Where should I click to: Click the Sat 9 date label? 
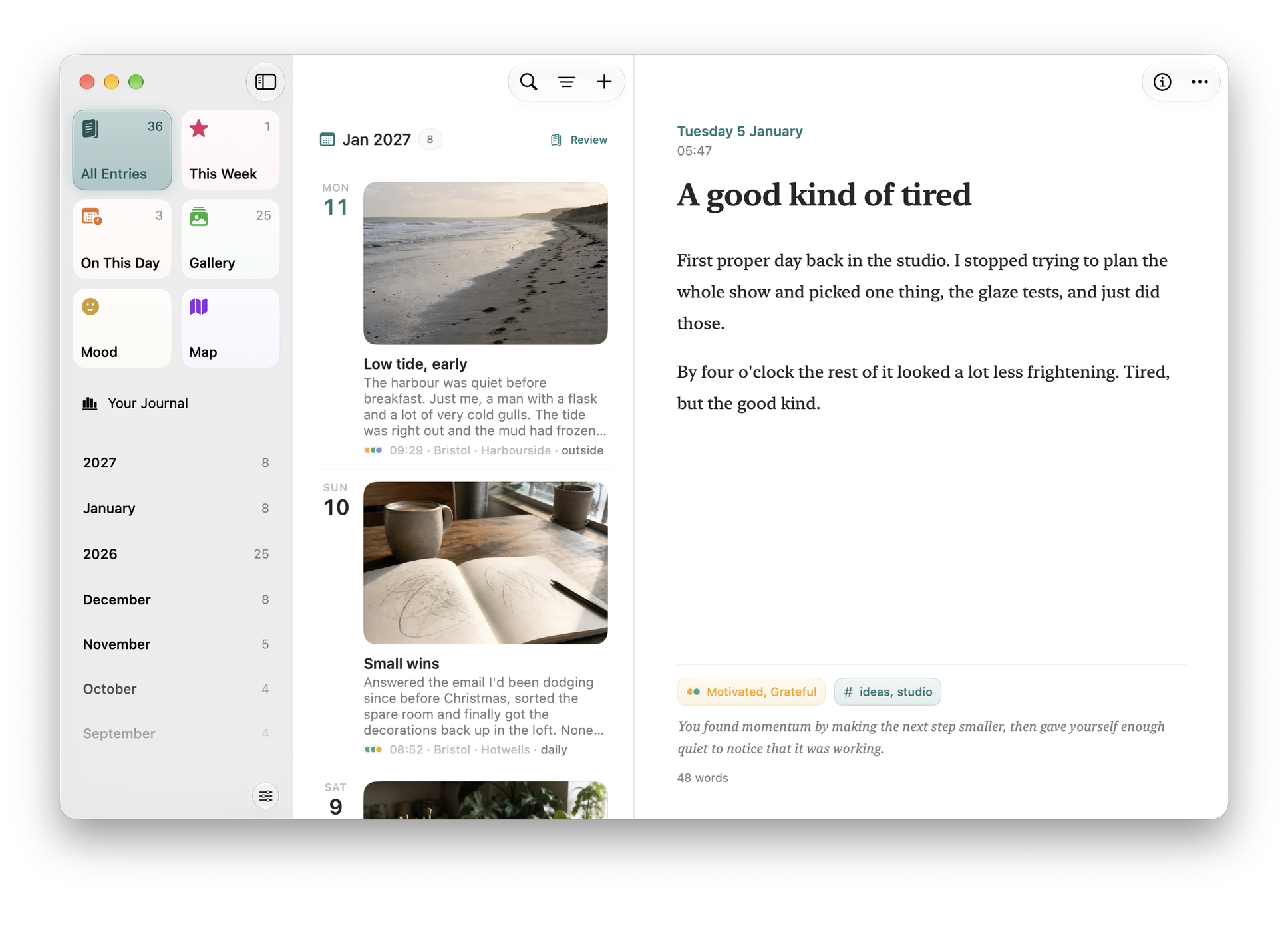pos(336,799)
